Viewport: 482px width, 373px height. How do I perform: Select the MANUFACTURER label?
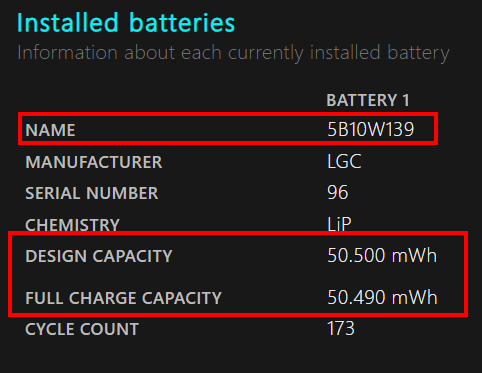tap(94, 162)
